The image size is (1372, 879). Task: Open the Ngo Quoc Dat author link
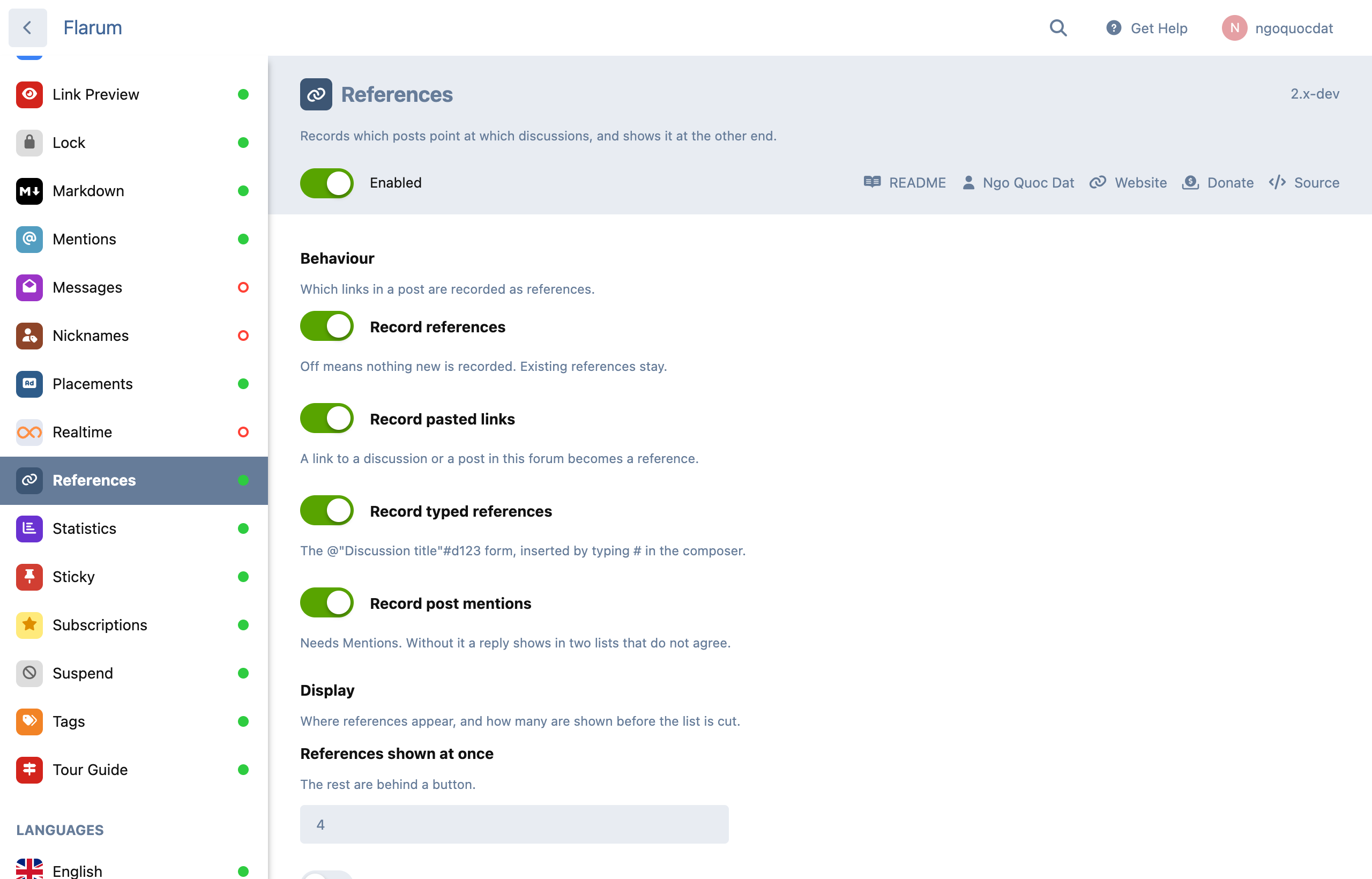coord(1018,183)
